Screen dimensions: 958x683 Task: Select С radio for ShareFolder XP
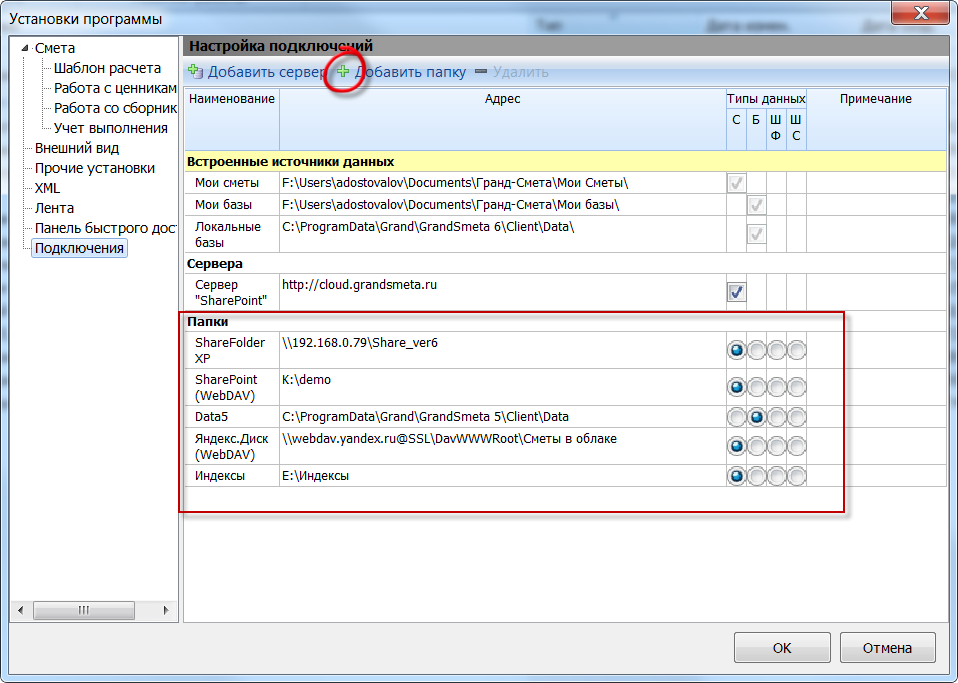[736, 350]
